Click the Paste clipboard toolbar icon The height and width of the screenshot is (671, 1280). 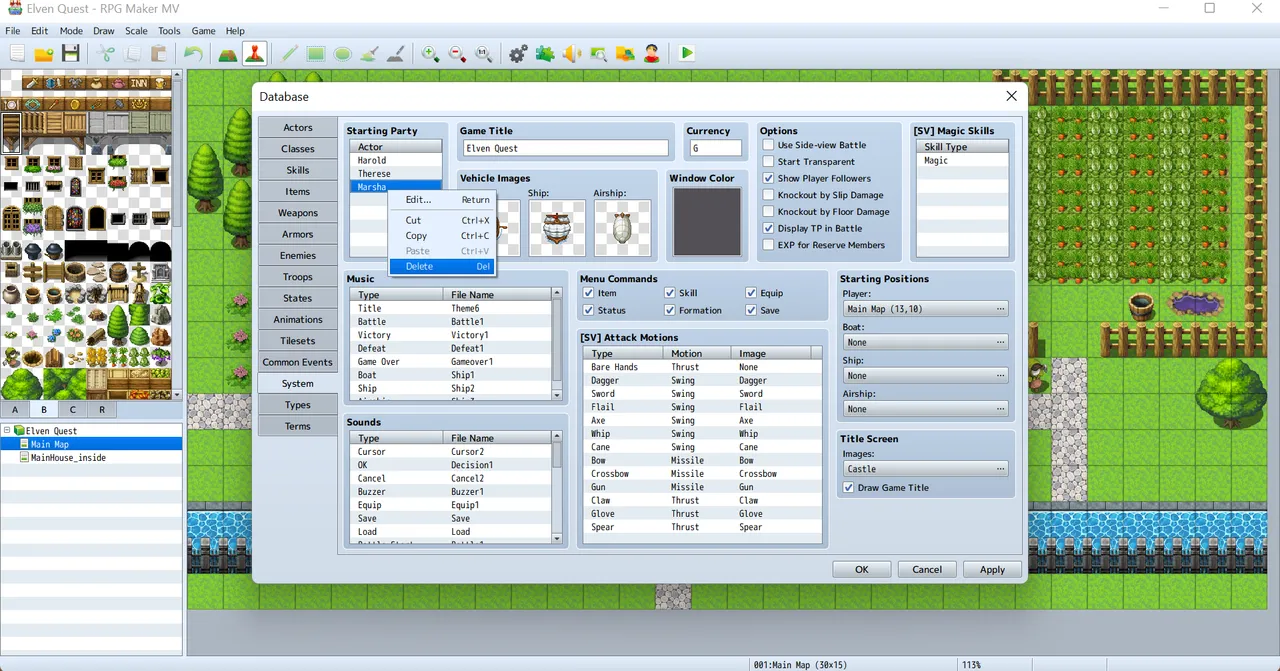159,53
